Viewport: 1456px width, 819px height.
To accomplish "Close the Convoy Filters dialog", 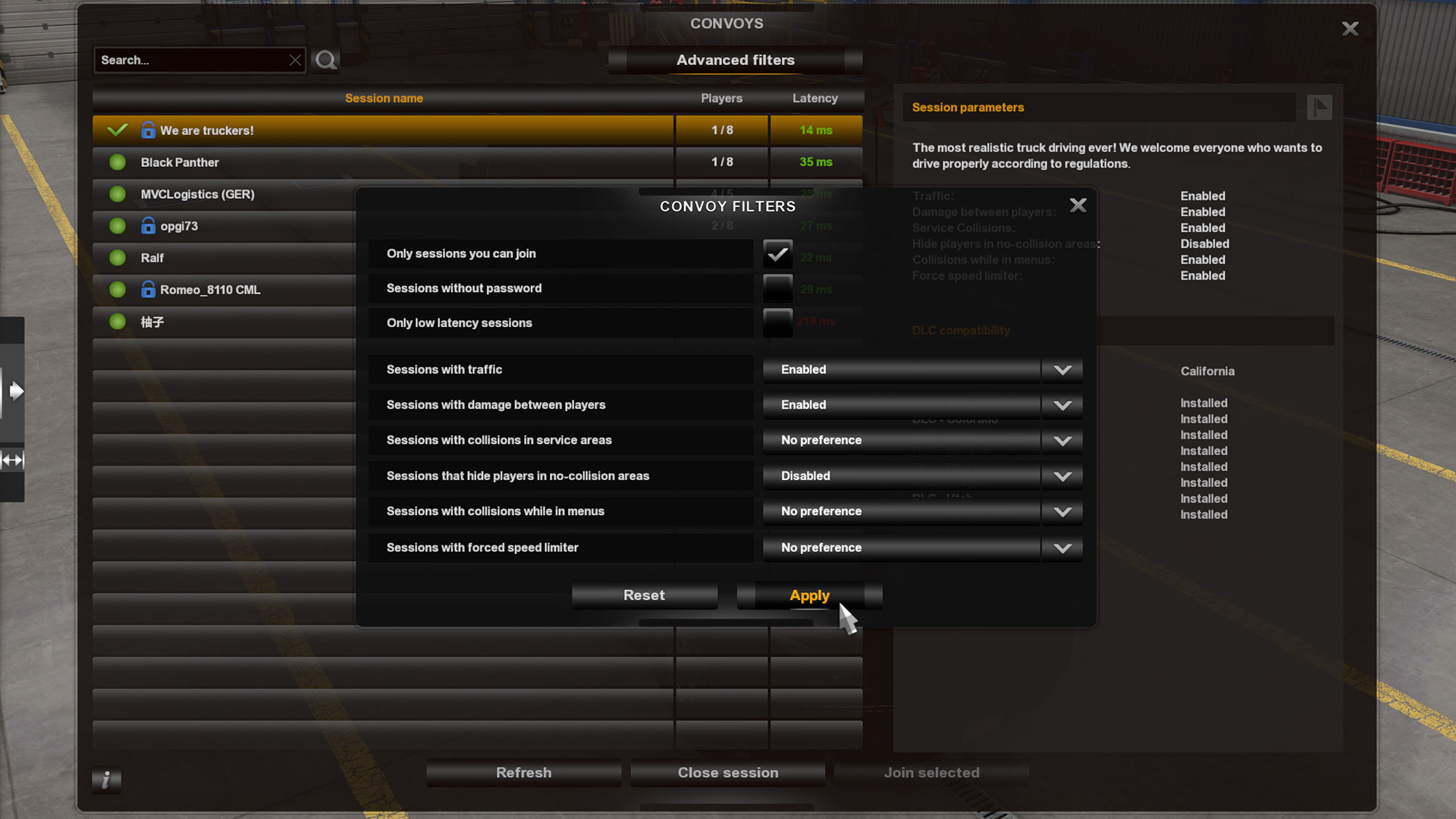I will point(1078,206).
